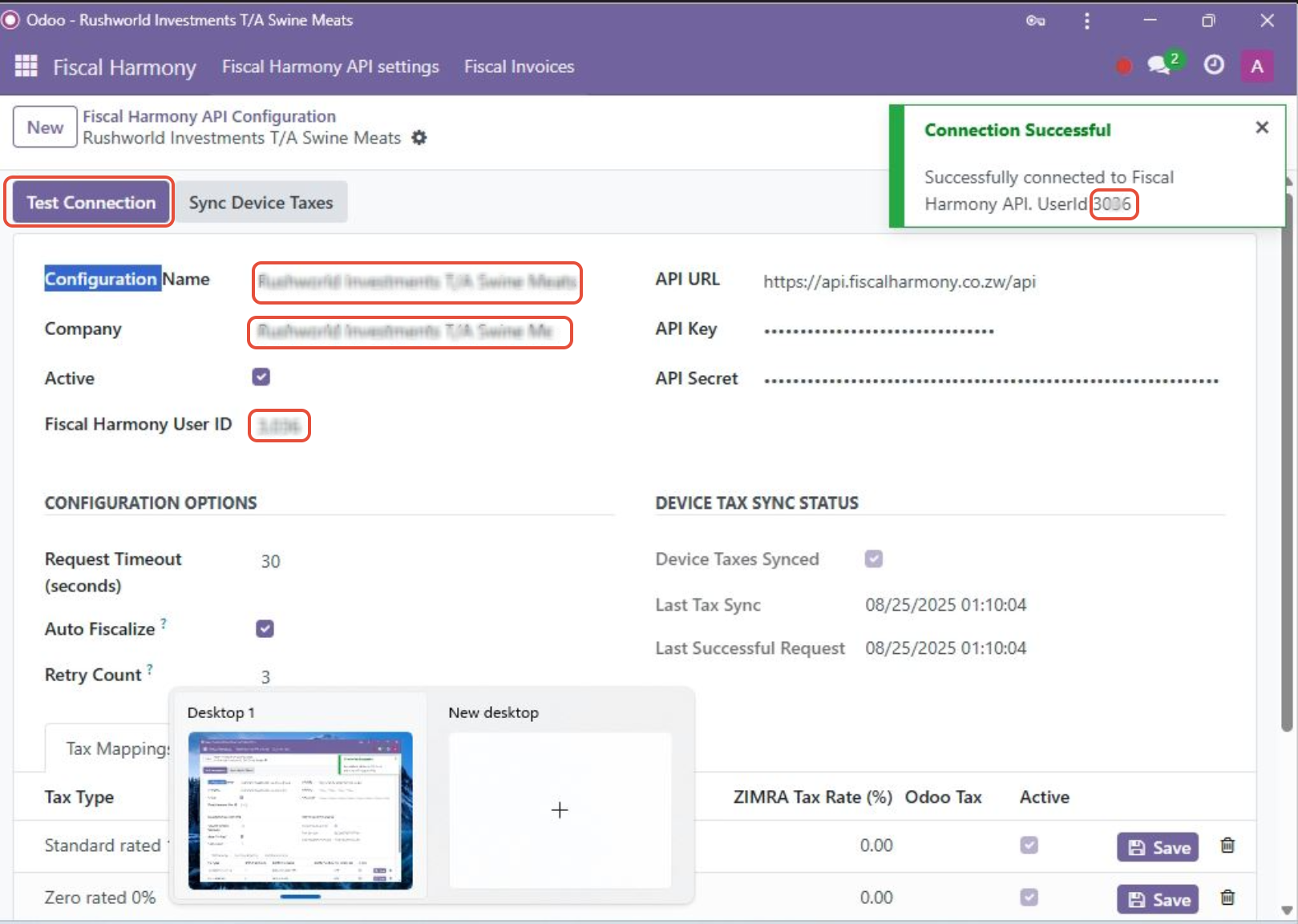The height and width of the screenshot is (924, 1298).
Task: Click the Odoo Tax column header
Action: coord(943,797)
